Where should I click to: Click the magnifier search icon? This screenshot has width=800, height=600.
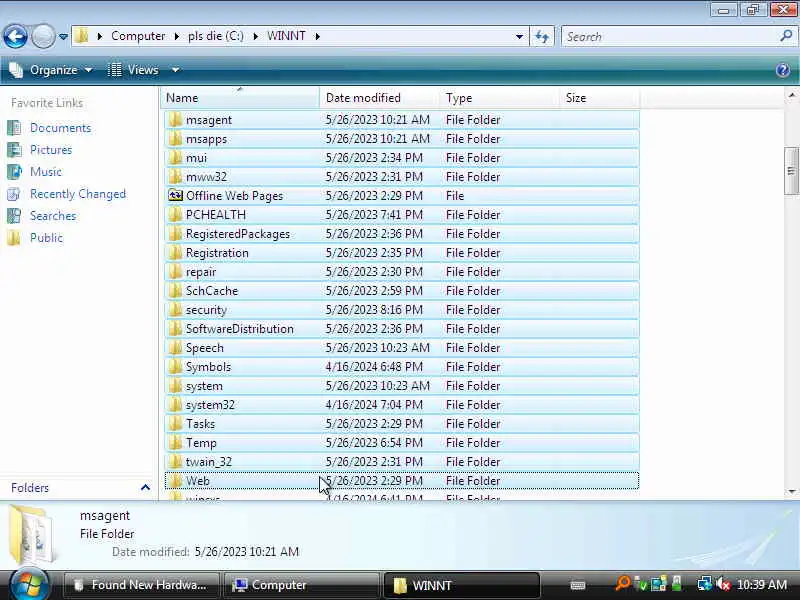point(786,36)
